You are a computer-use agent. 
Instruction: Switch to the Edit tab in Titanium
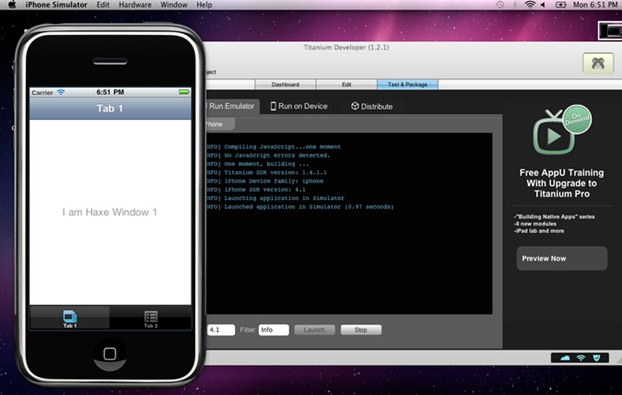pos(346,84)
